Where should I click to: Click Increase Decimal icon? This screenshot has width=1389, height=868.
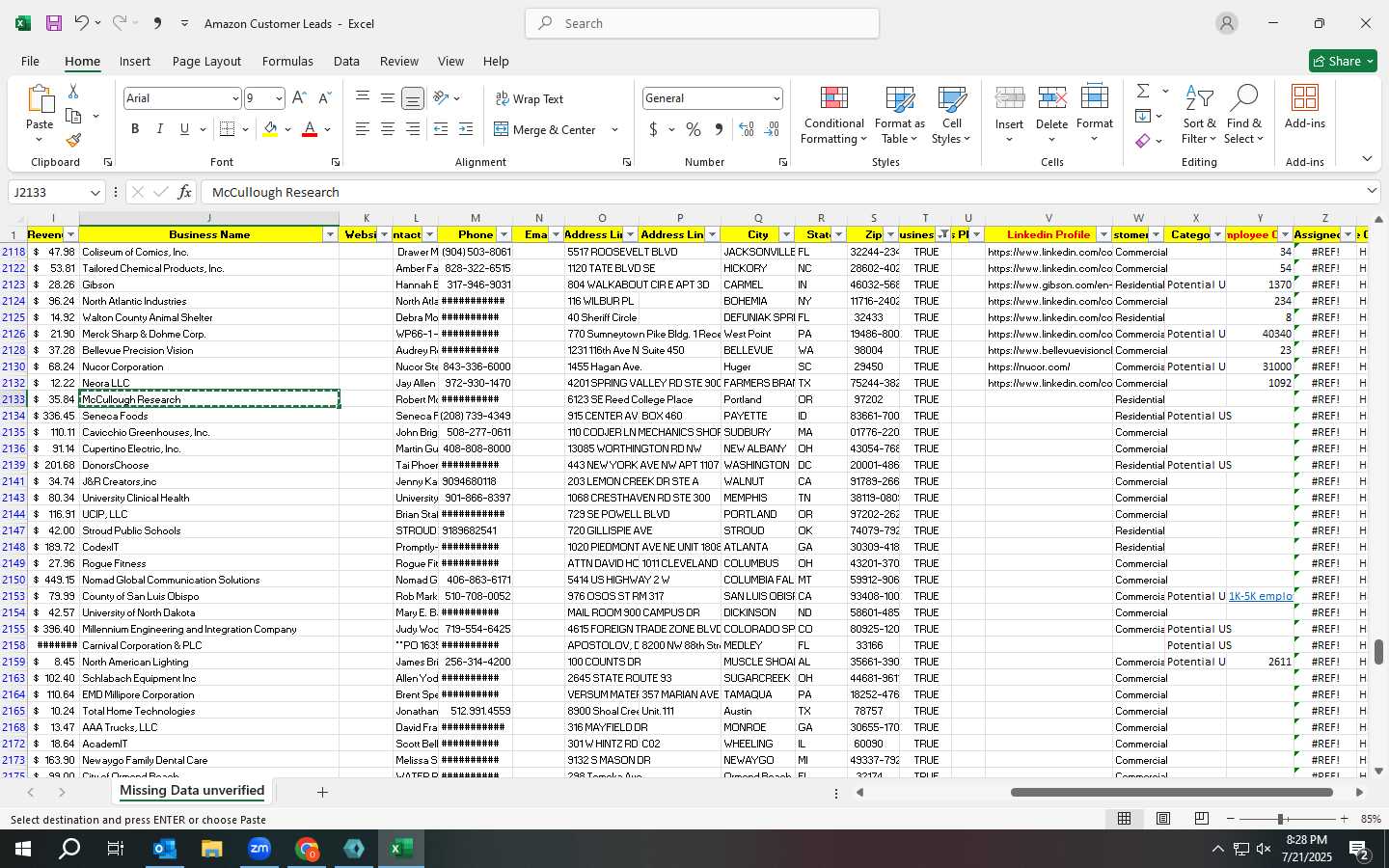[x=746, y=129]
